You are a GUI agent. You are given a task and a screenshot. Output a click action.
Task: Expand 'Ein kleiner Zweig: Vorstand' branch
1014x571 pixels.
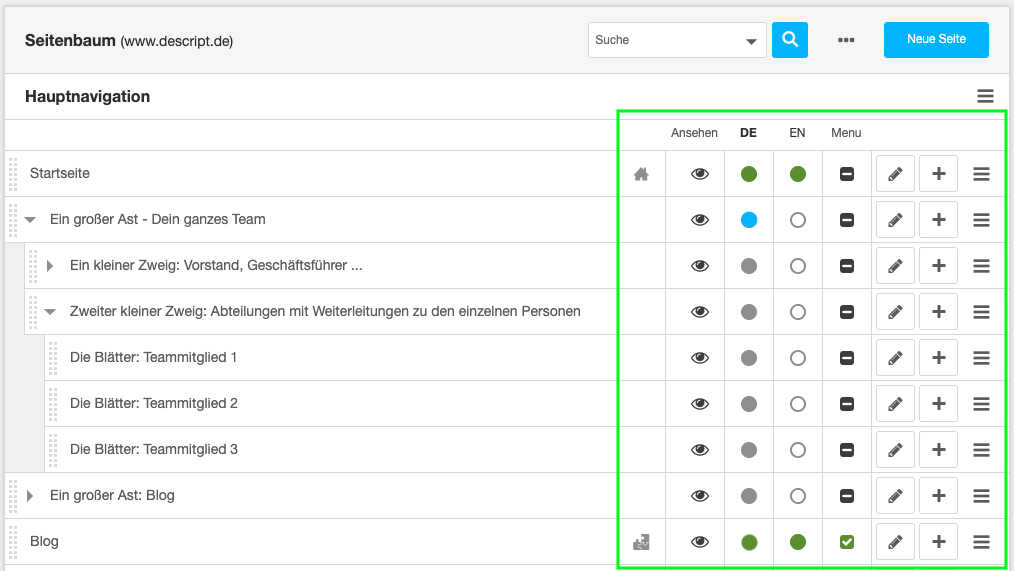pyautogui.click(x=50, y=266)
